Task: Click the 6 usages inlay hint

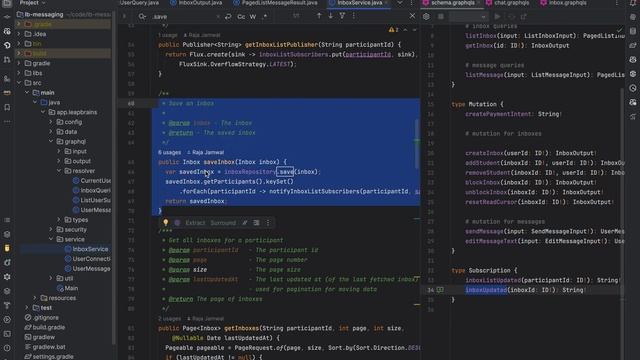Action: pos(169,152)
